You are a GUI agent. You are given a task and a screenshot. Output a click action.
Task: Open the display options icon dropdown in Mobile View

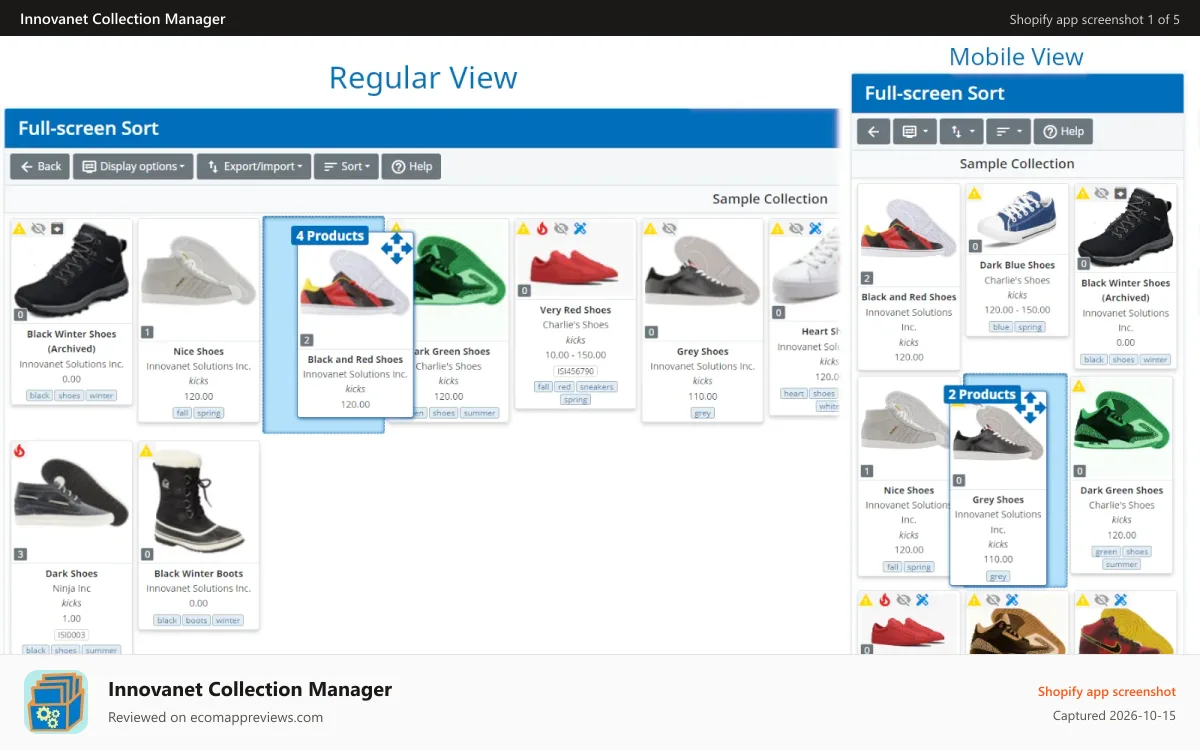click(x=915, y=131)
